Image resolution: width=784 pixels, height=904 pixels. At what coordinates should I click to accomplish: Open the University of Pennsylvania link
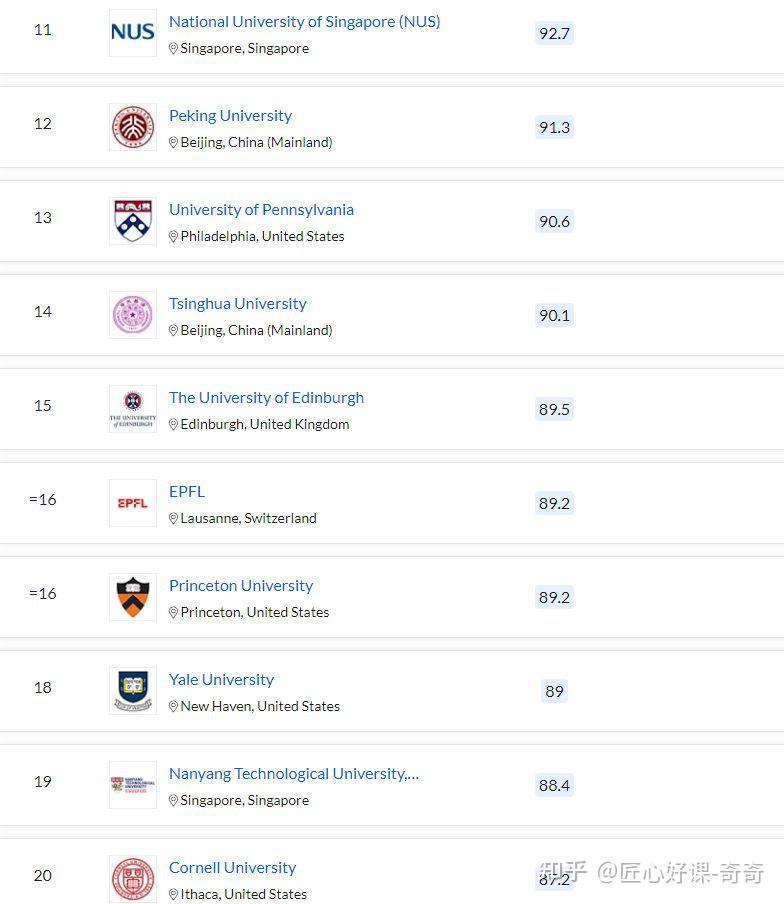(x=261, y=210)
